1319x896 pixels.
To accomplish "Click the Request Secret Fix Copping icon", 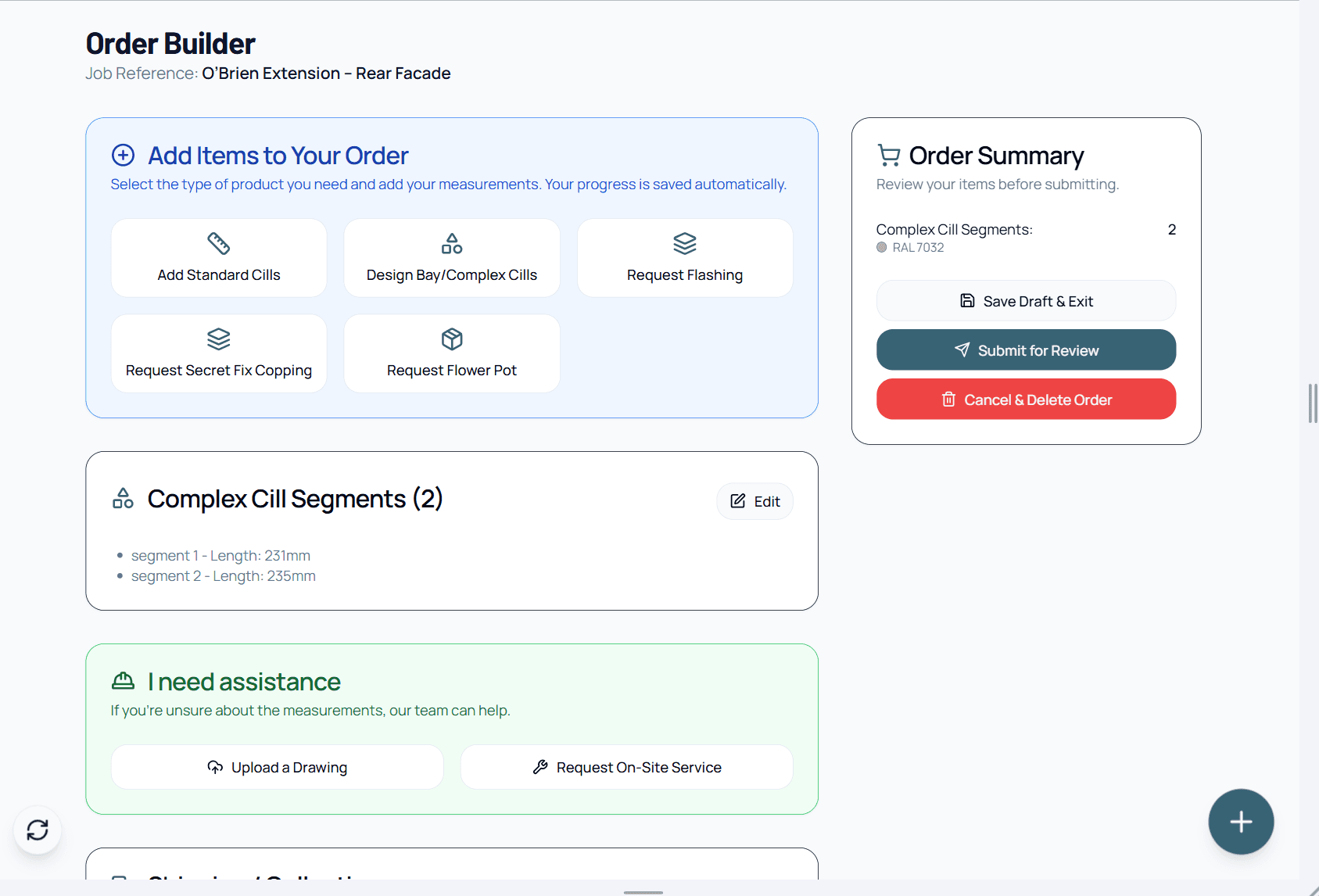I will (218, 339).
